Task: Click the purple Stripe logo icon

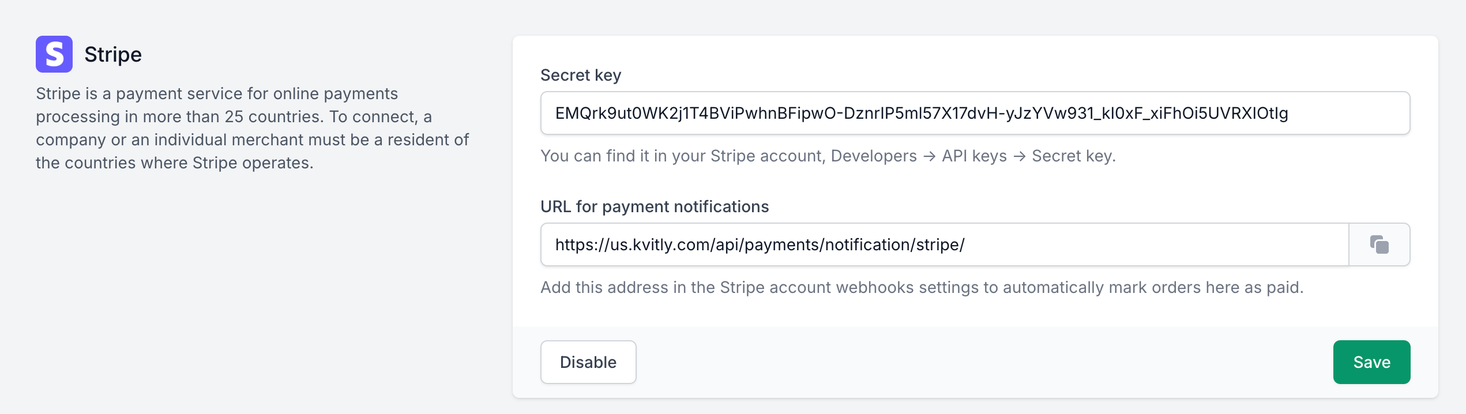Action: pos(54,54)
